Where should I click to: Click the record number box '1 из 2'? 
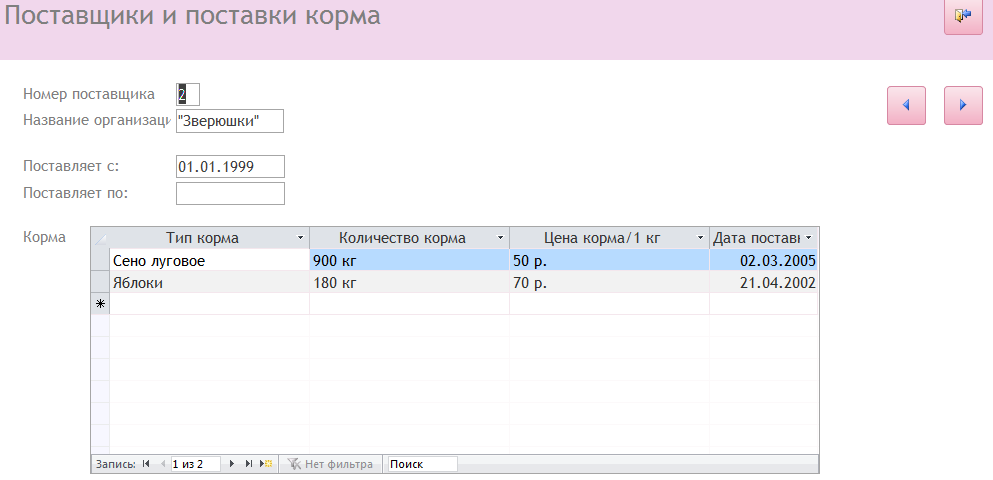(x=196, y=464)
